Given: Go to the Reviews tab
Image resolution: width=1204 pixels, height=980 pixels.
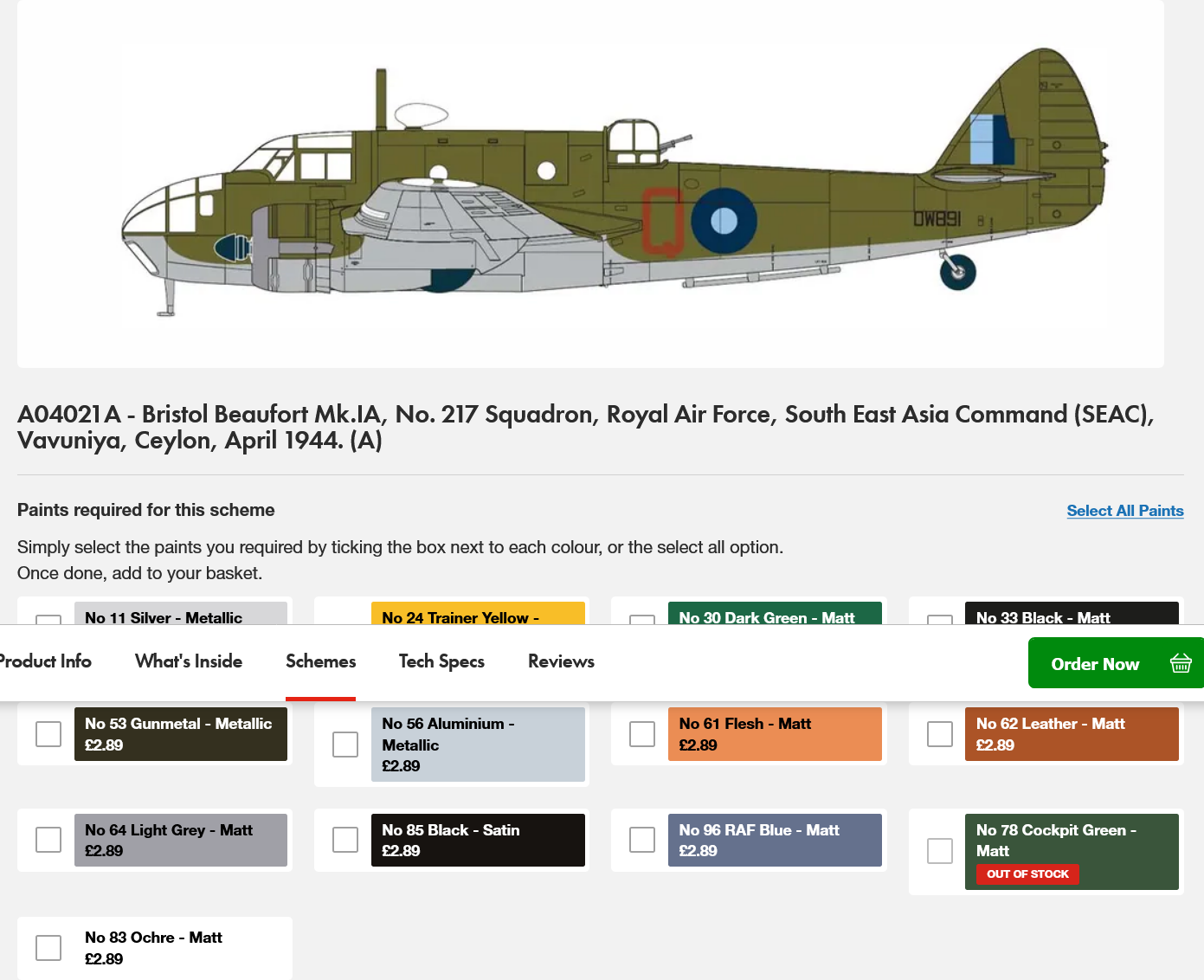Looking at the screenshot, I should pyautogui.click(x=561, y=661).
